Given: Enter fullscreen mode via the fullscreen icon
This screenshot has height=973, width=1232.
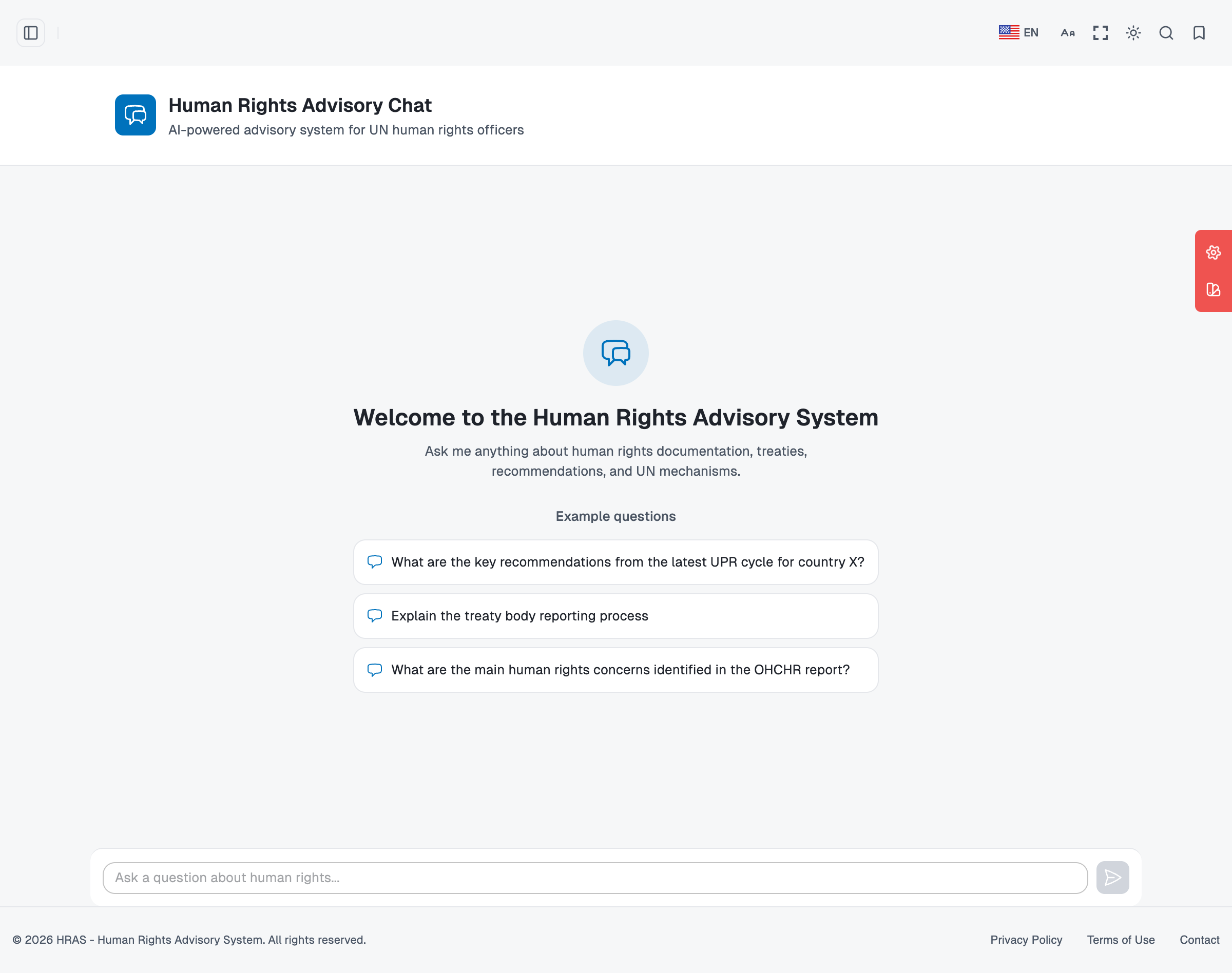Looking at the screenshot, I should (1101, 33).
